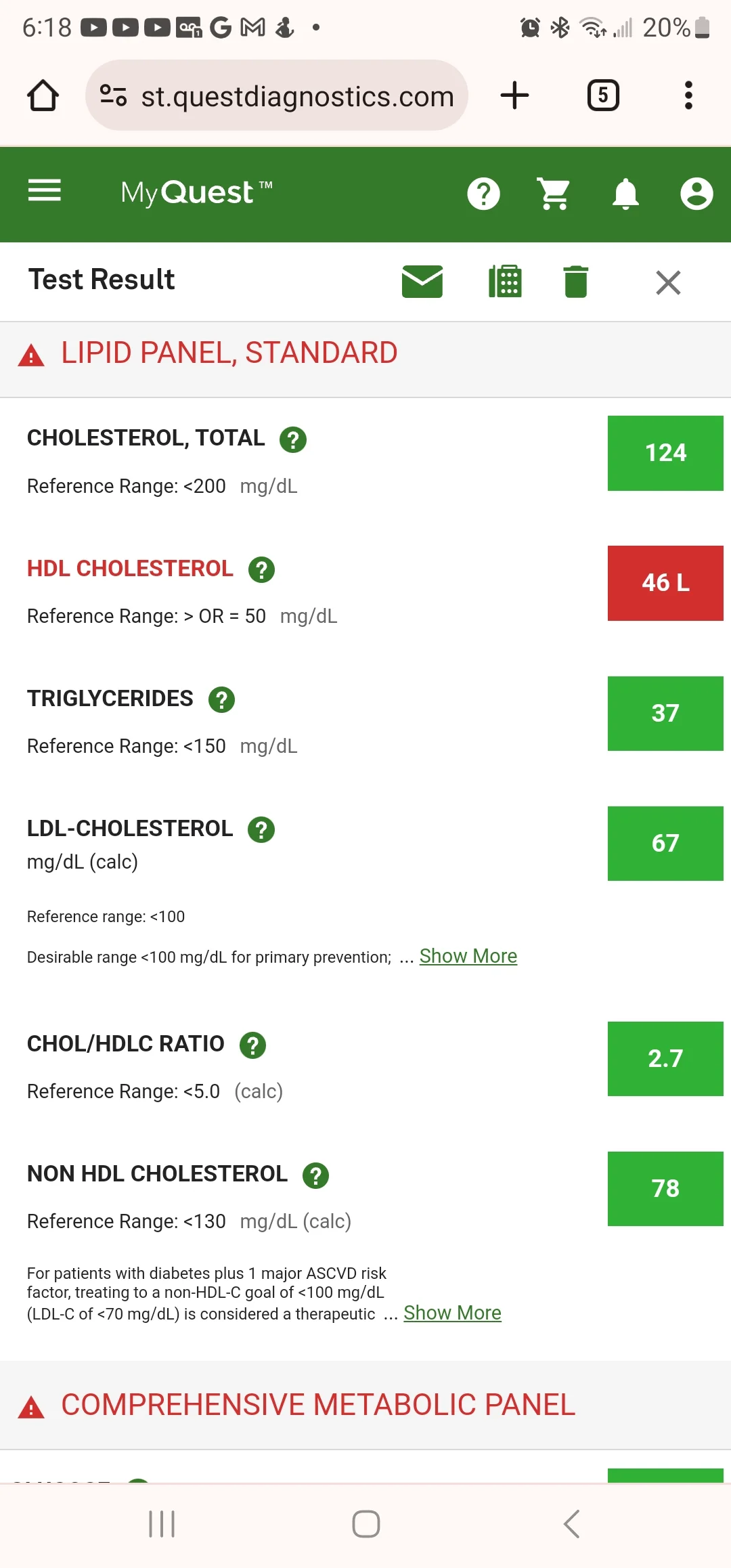Screen dimensions: 731x1568
Task: Open help for Cholesterol, Total
Action: [293, 439]
